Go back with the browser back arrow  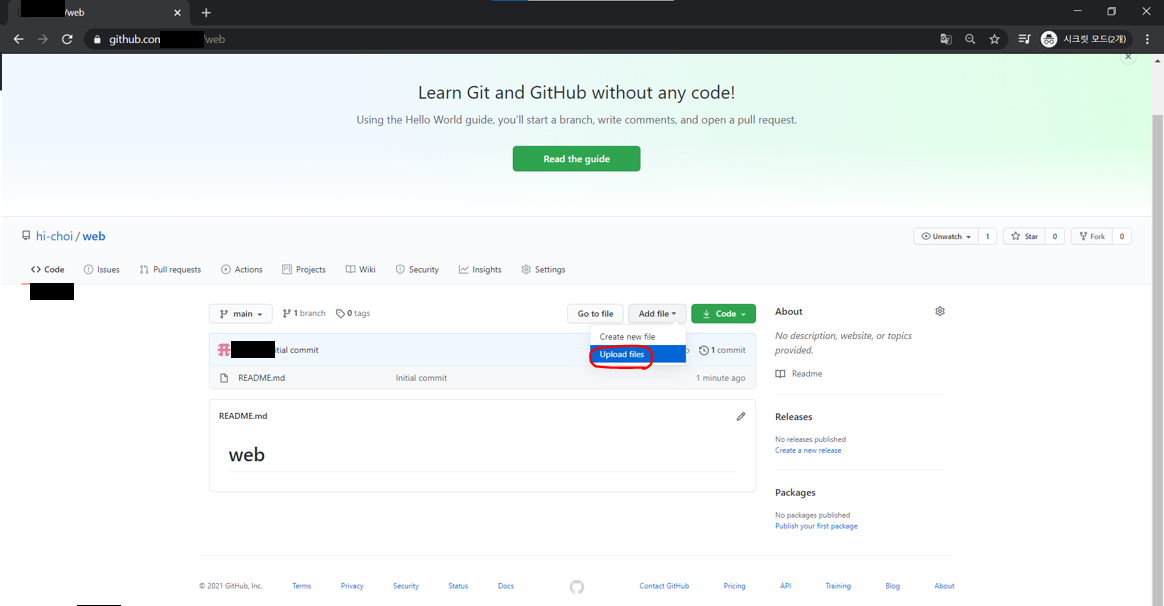click(x=19, y=39)
